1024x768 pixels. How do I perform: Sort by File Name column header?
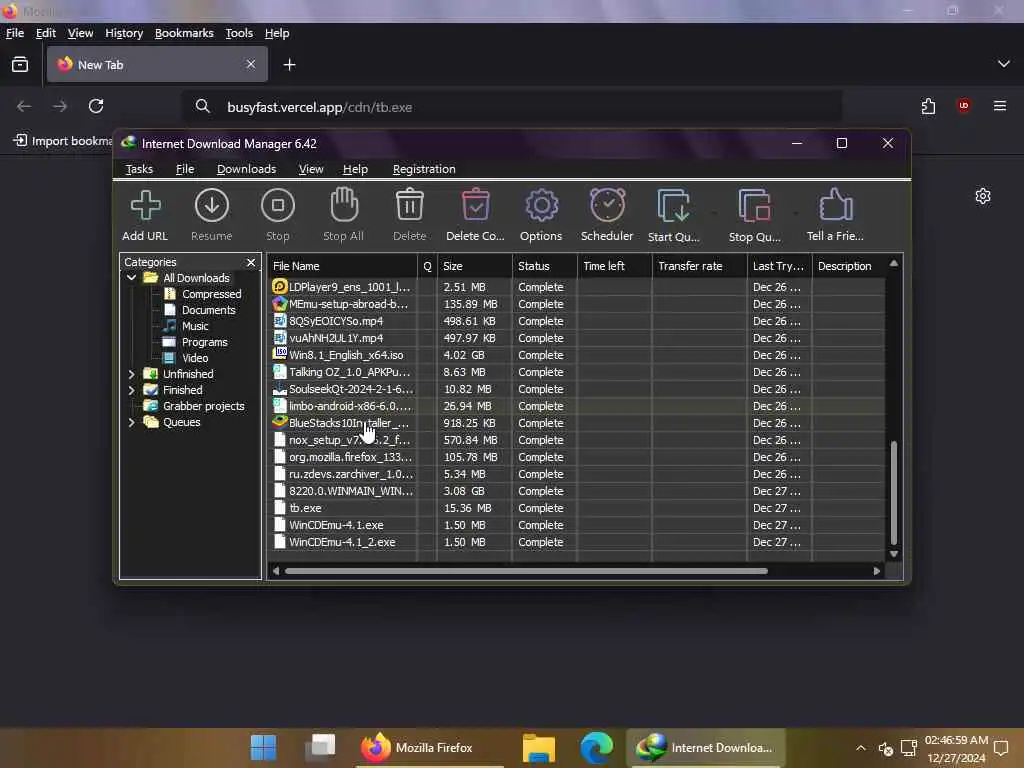point(342,266)
